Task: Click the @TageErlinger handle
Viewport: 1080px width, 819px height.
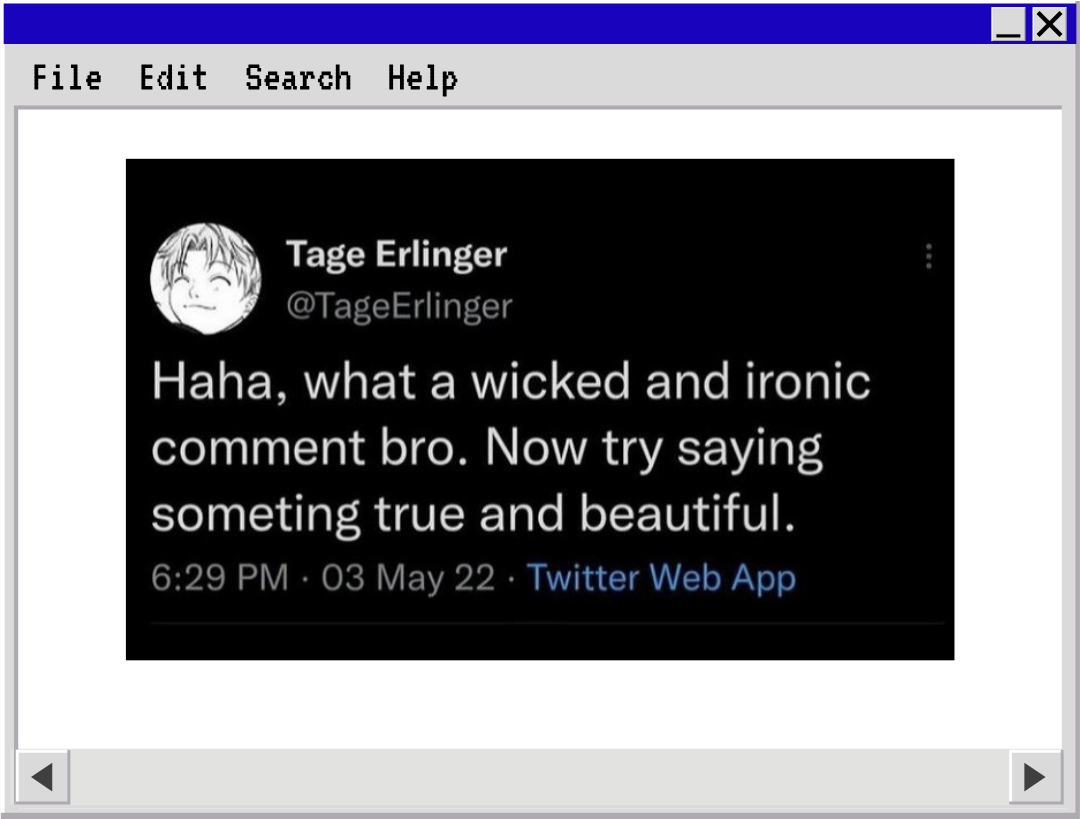Action: pyautogui.click(x=399, y=306)
